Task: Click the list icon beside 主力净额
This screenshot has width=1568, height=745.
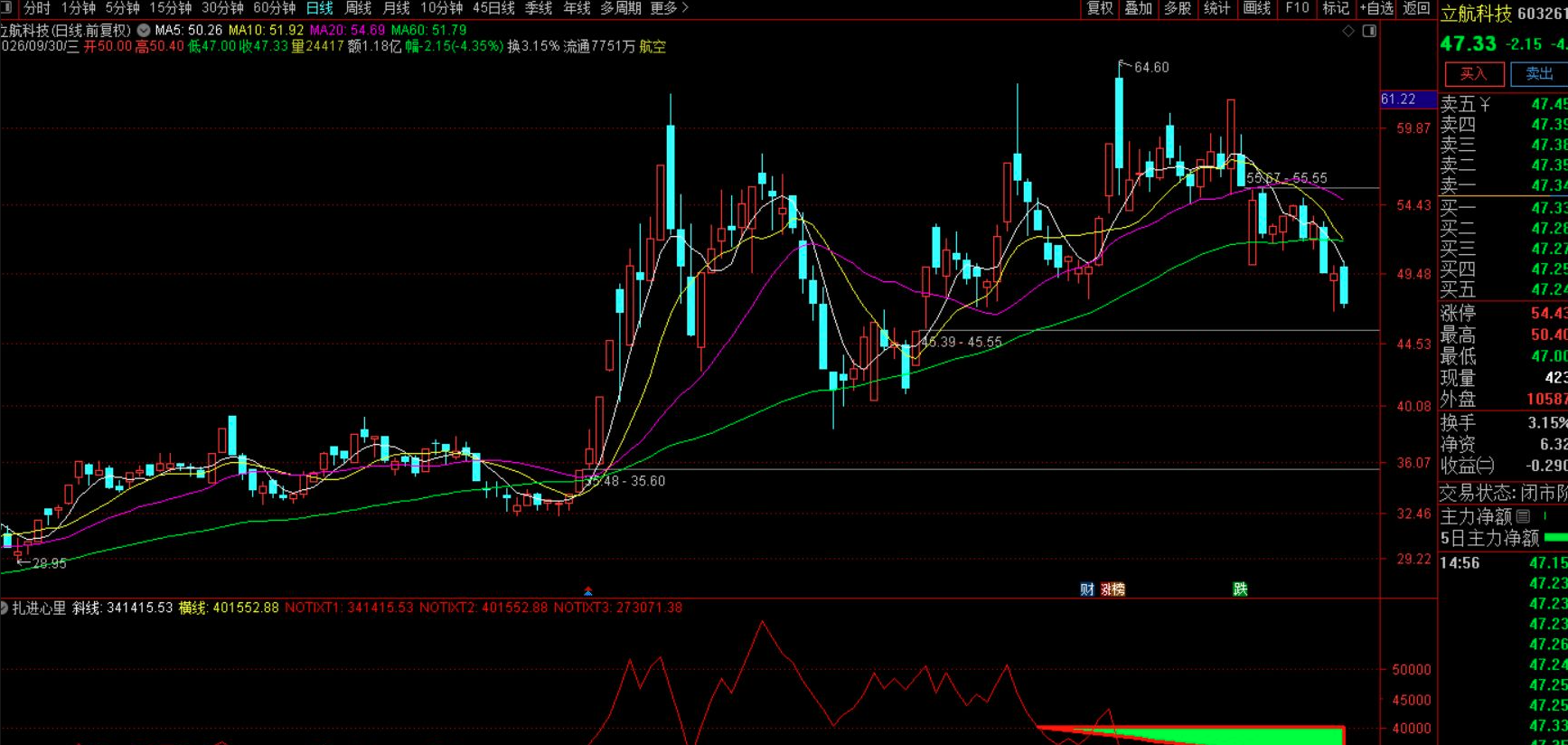Action: (1524, 516)
